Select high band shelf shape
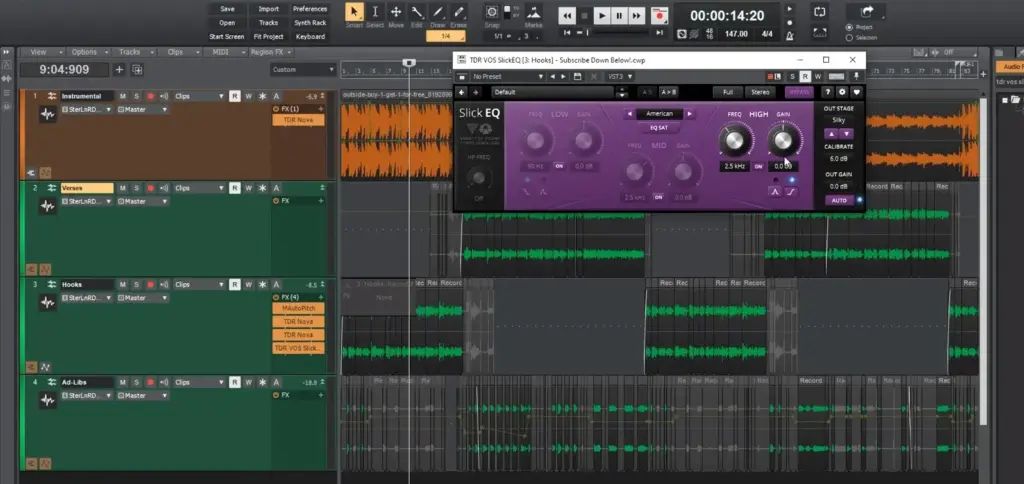The height and width of the screenshot is (484, 1024). point(792,192)
